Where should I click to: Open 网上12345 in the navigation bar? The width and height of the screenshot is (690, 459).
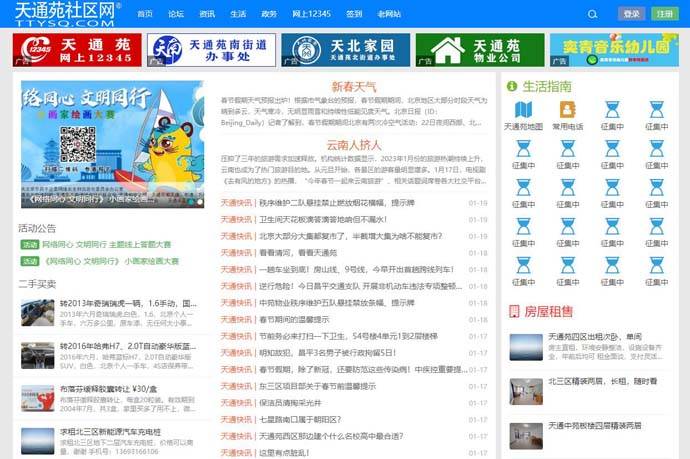tap(311, 14)
